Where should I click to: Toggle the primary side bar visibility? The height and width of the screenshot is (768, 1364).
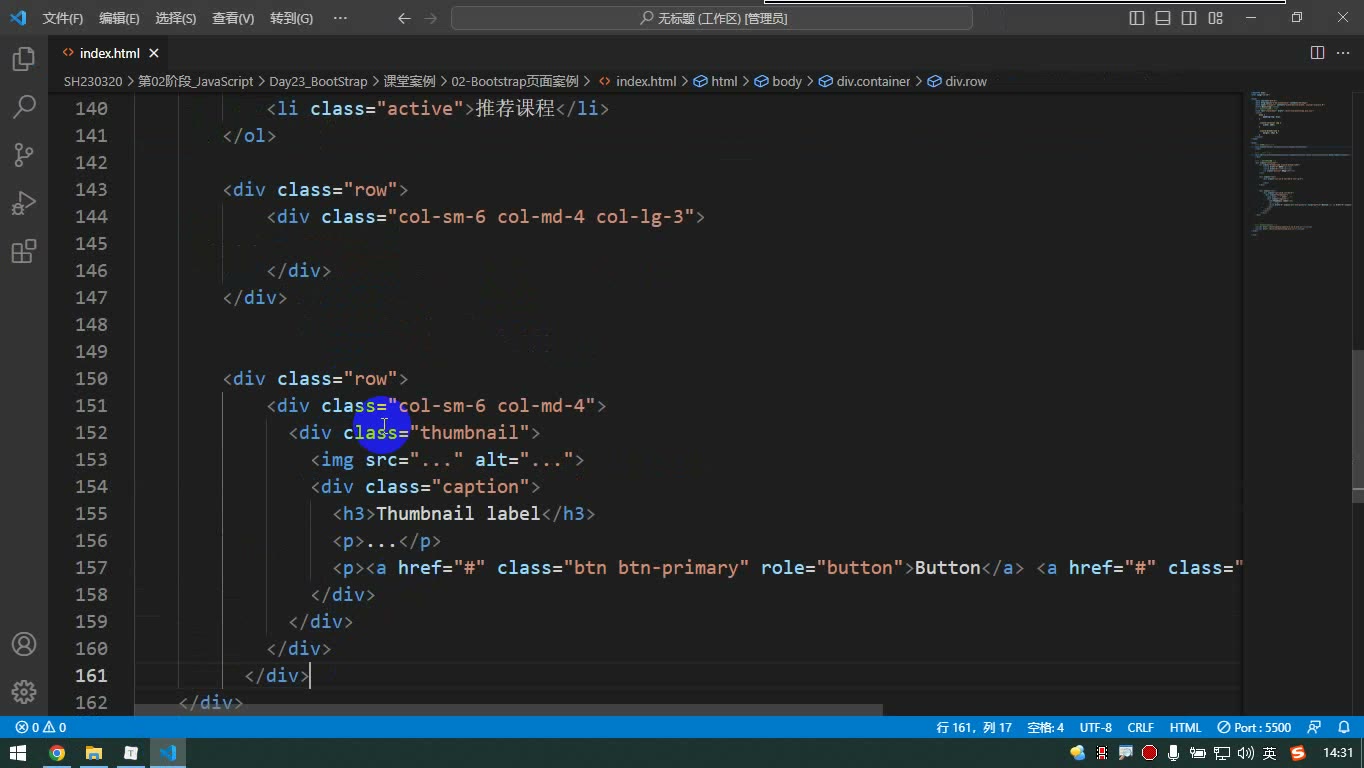tap(1137, 18)
